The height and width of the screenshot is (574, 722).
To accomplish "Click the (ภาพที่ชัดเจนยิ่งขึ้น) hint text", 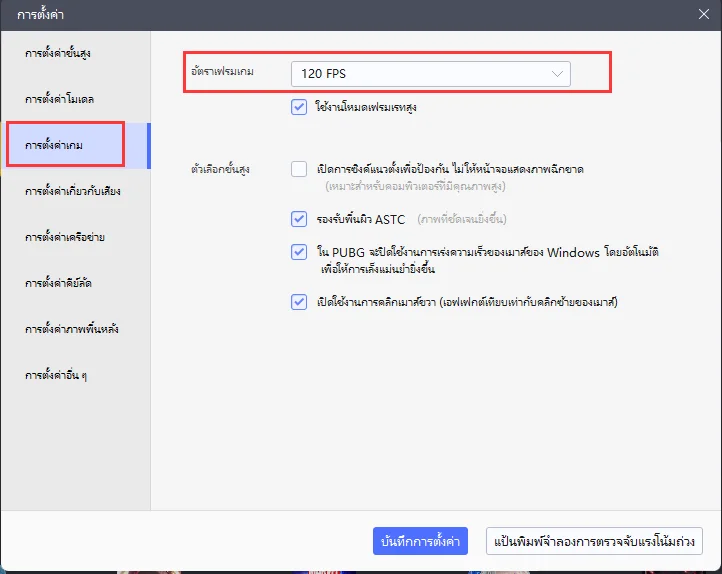I will point(462,219).
